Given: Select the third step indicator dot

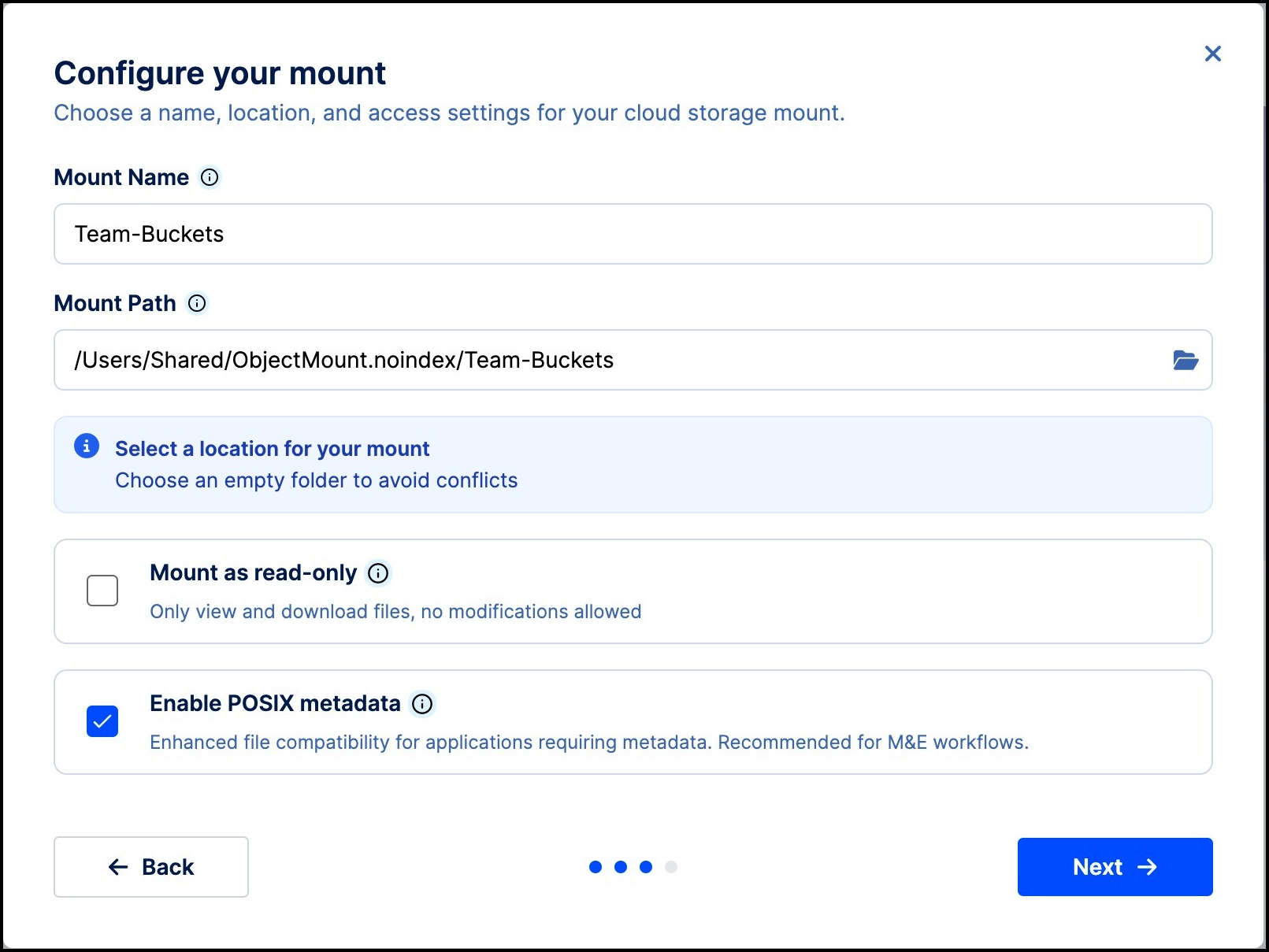Looking at the screenshot, I should [646, 867].
